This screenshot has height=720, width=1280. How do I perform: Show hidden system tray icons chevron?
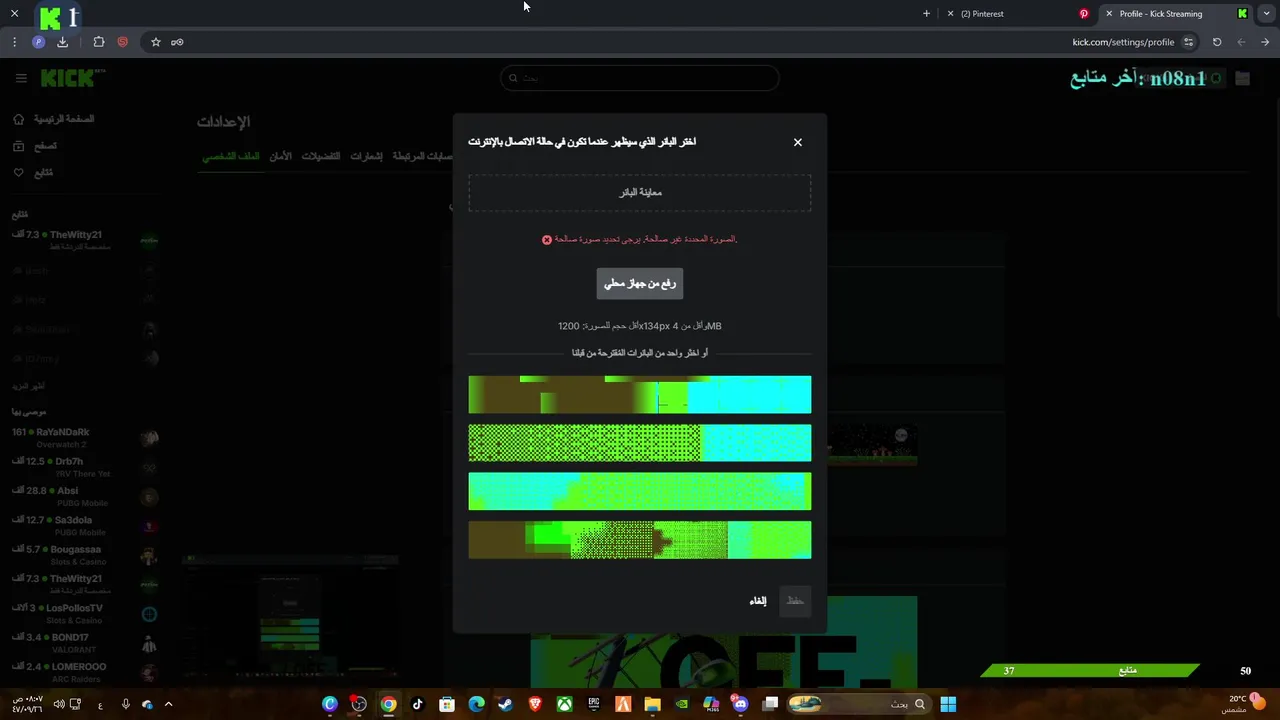168,704
